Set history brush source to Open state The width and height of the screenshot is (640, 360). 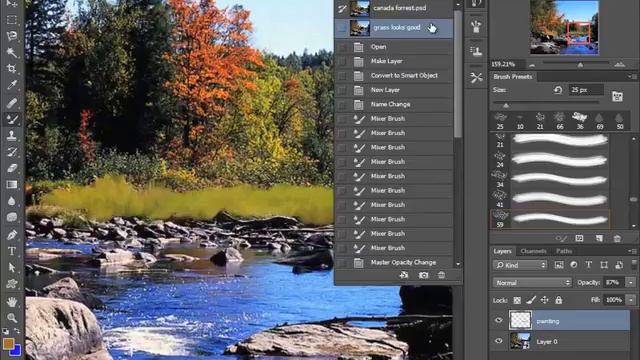coord(342,47)
